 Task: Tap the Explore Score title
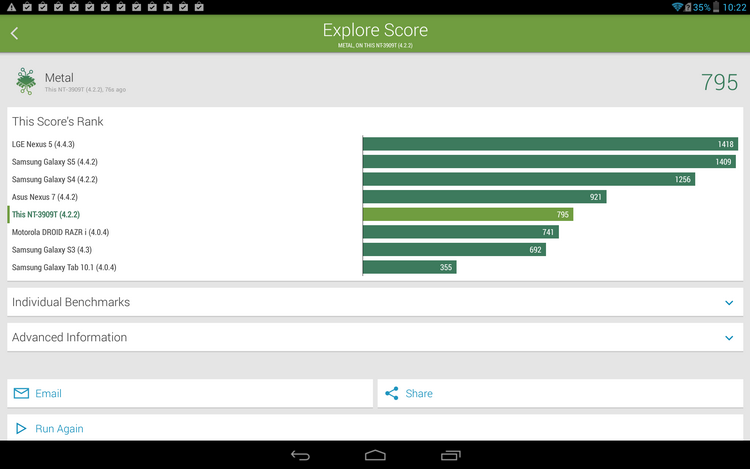375,30
